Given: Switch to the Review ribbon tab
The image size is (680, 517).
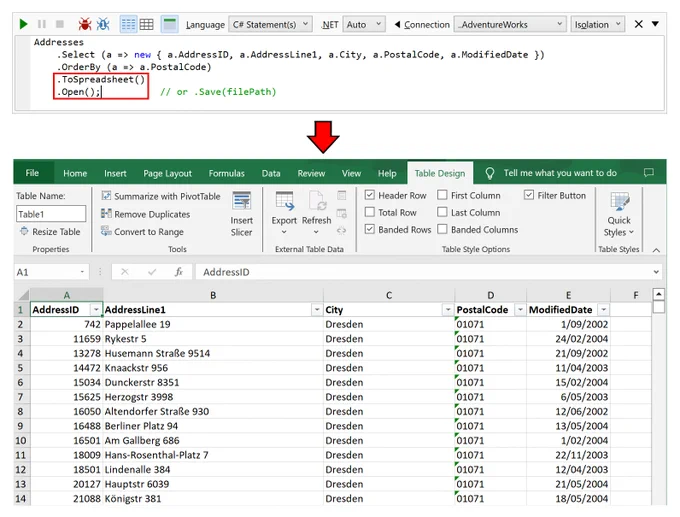Looking at the screenshot, I should [311, 173].
